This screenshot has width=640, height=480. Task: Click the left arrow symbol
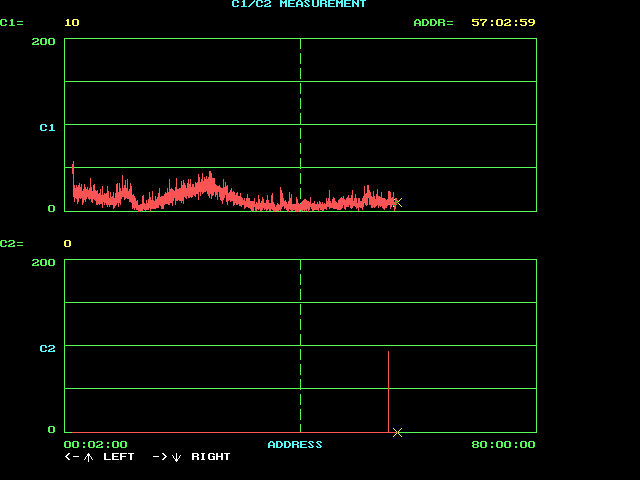(72, 457)
